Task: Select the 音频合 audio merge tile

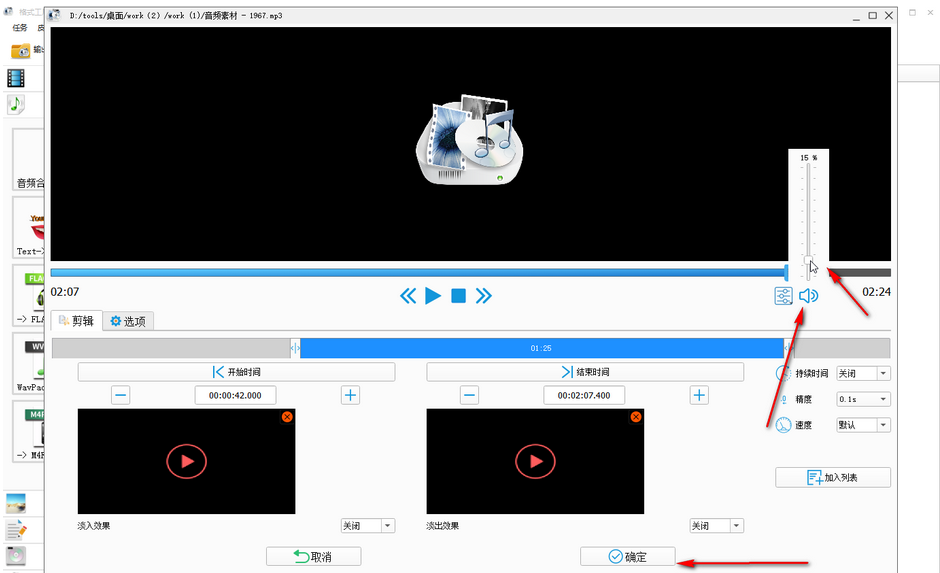Action: pyautogui.click(x=29, y=159)
